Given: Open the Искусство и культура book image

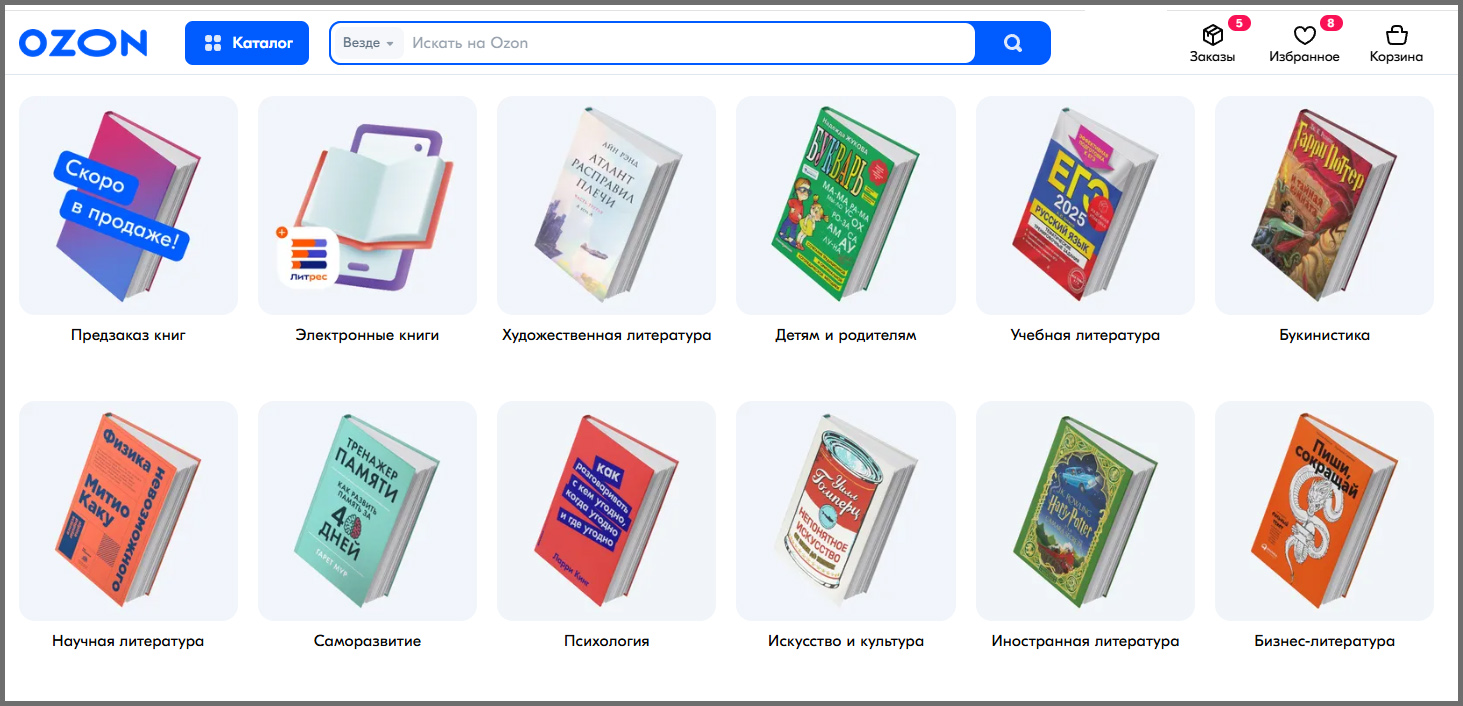Looking at the screenshot, I should [845, 511].
